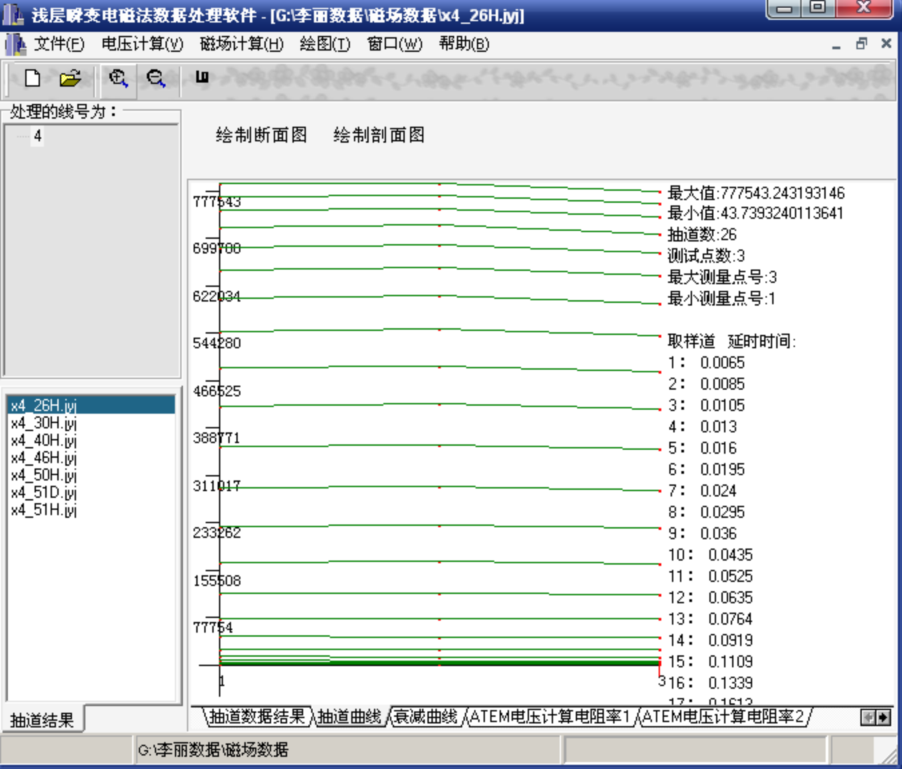Click the 绘制剖面图 button

click(379, 135)
